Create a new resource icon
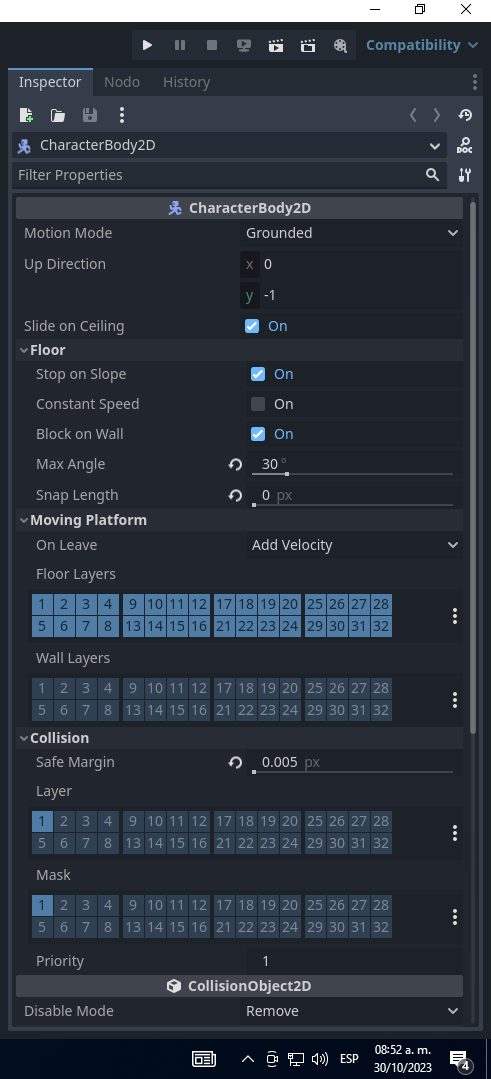This screenshot has height=1079, width=491. click(26, 115)
